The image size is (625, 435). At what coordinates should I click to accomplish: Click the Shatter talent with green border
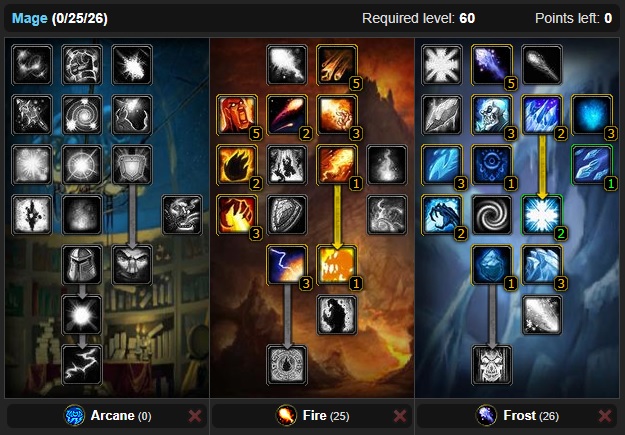pyautogui.click(x=542, y=215)
